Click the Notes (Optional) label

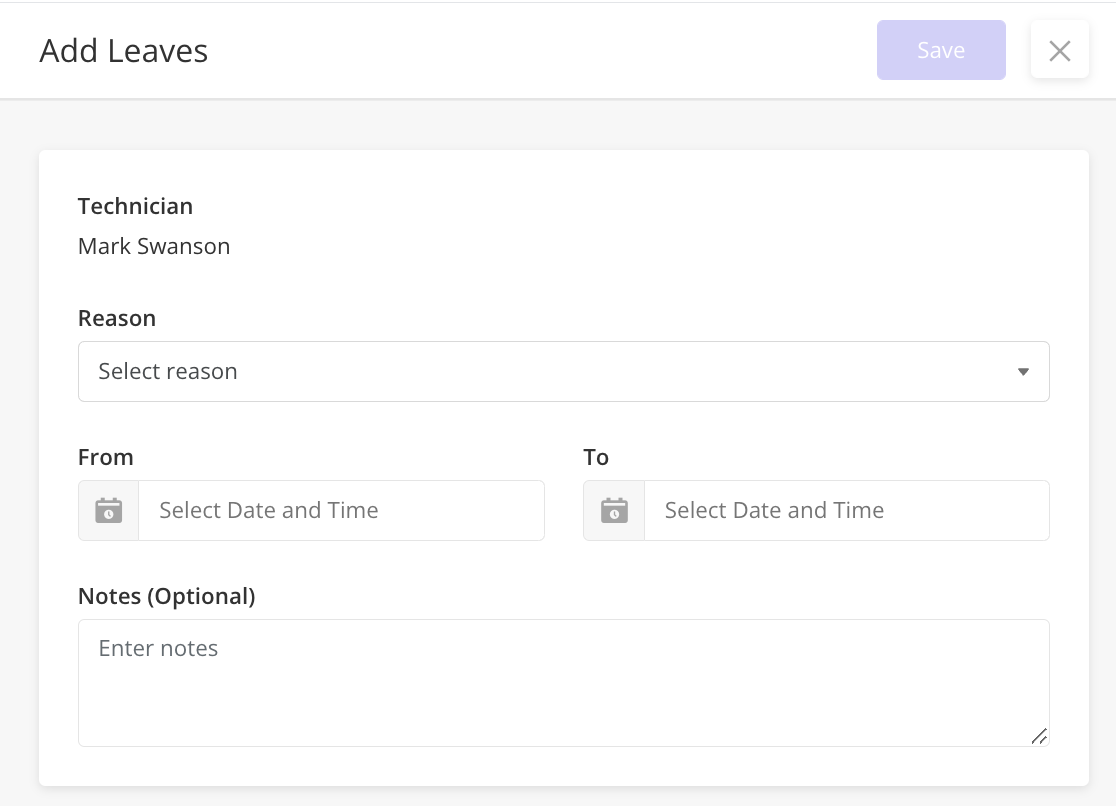coord(167,596)
